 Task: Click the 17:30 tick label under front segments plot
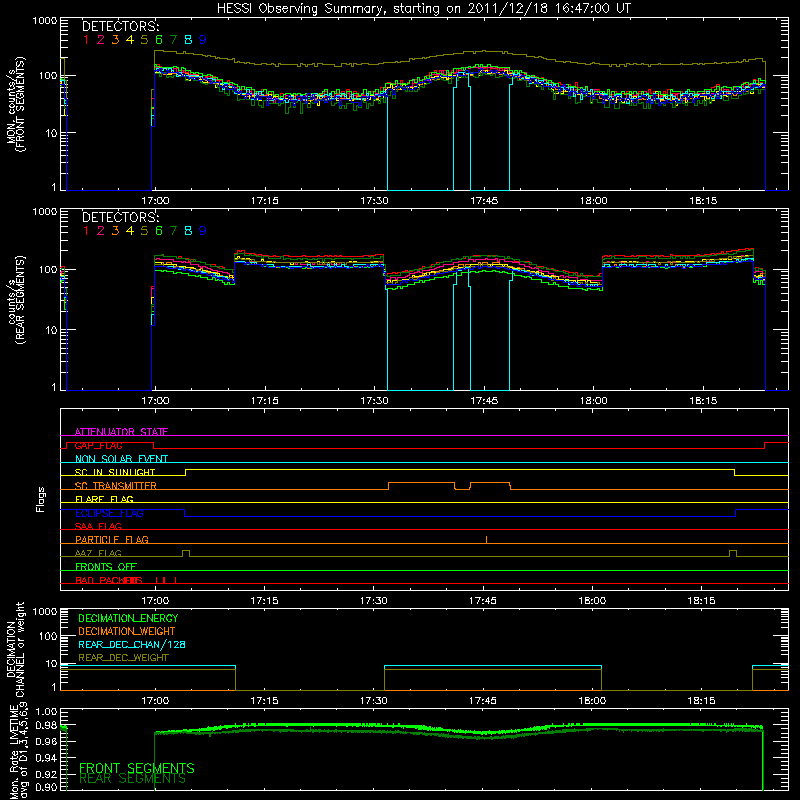tap(374, 201)
